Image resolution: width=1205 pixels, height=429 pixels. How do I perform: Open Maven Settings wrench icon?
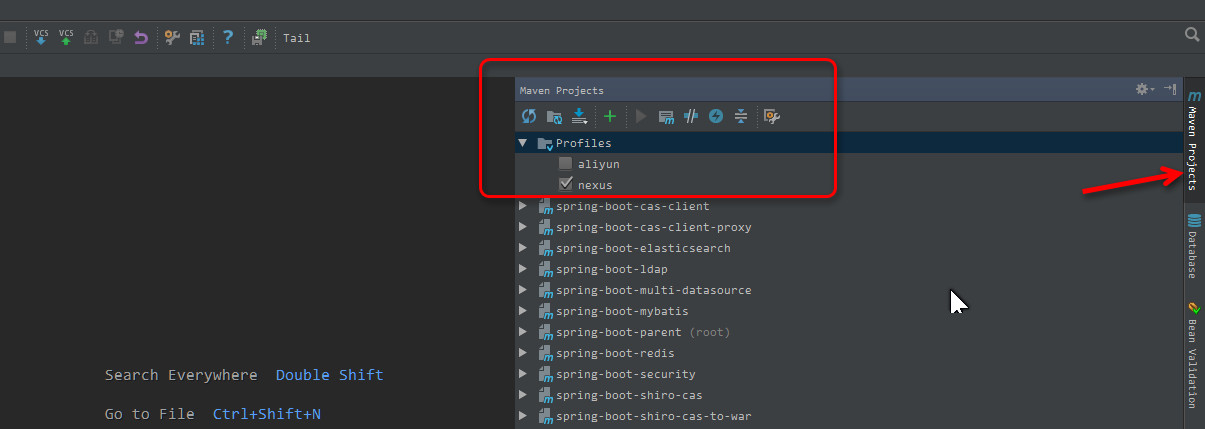[771, 117]
